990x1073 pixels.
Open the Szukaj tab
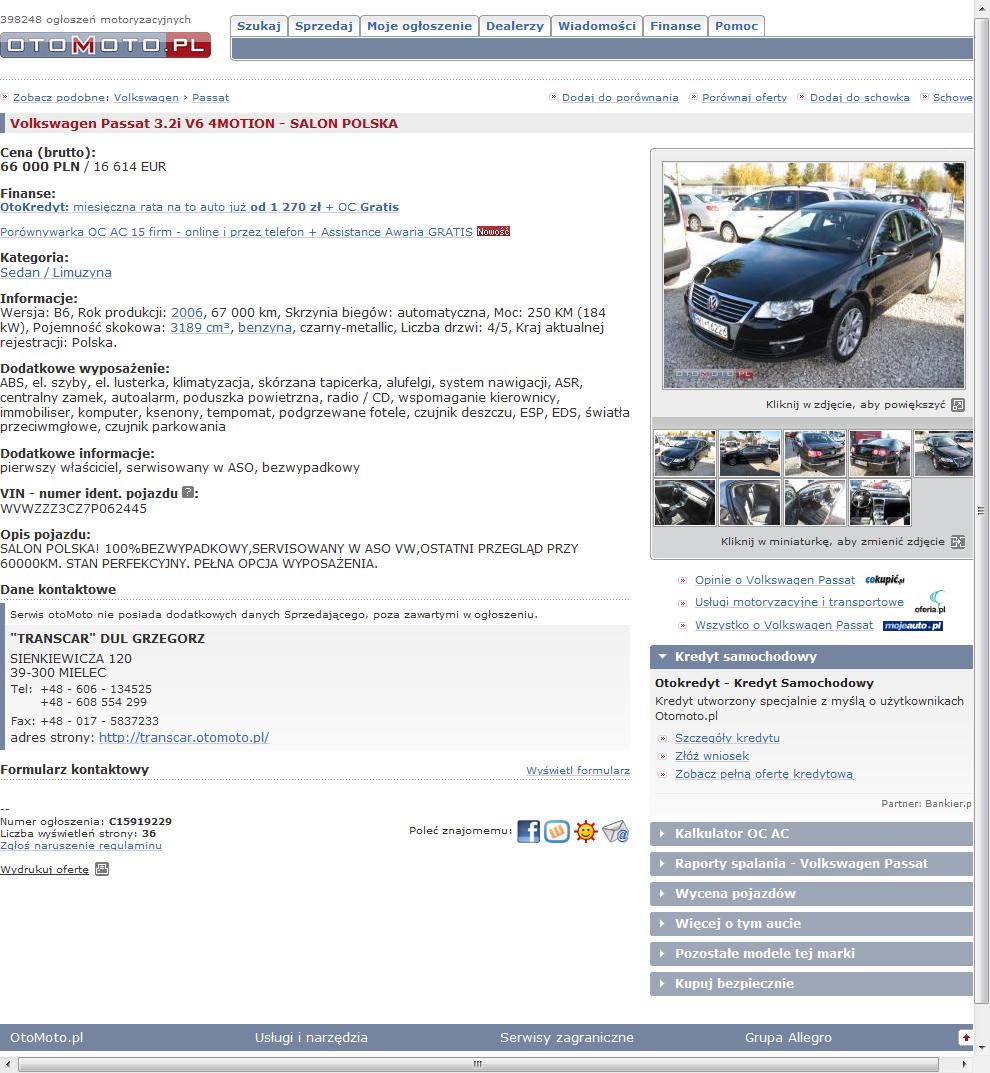pyautogui.click(x=259, y=26)
